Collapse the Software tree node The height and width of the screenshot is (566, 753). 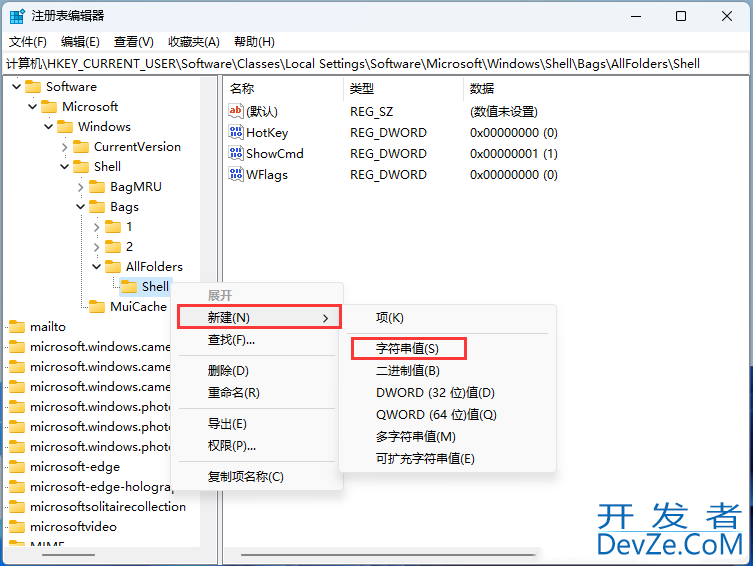tap(16, 87)
